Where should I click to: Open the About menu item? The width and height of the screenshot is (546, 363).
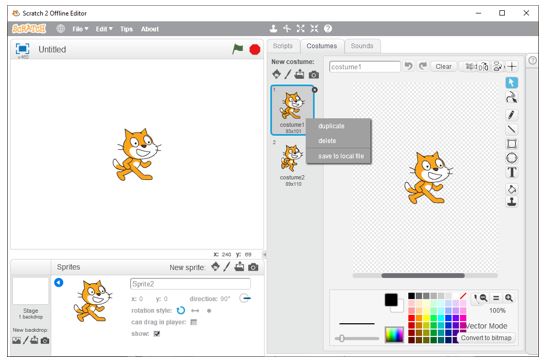(x=150, y=29)
